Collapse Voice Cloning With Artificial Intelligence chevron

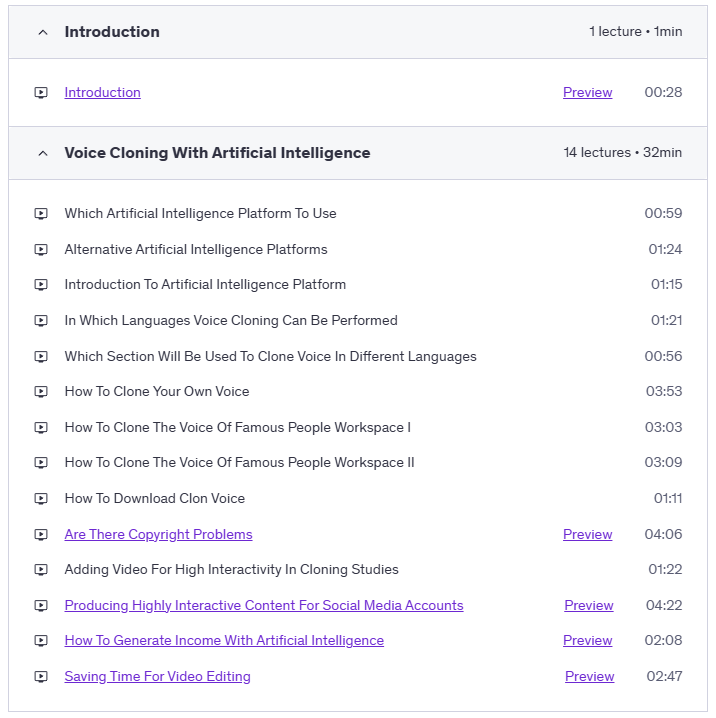[x=42, y=153]
